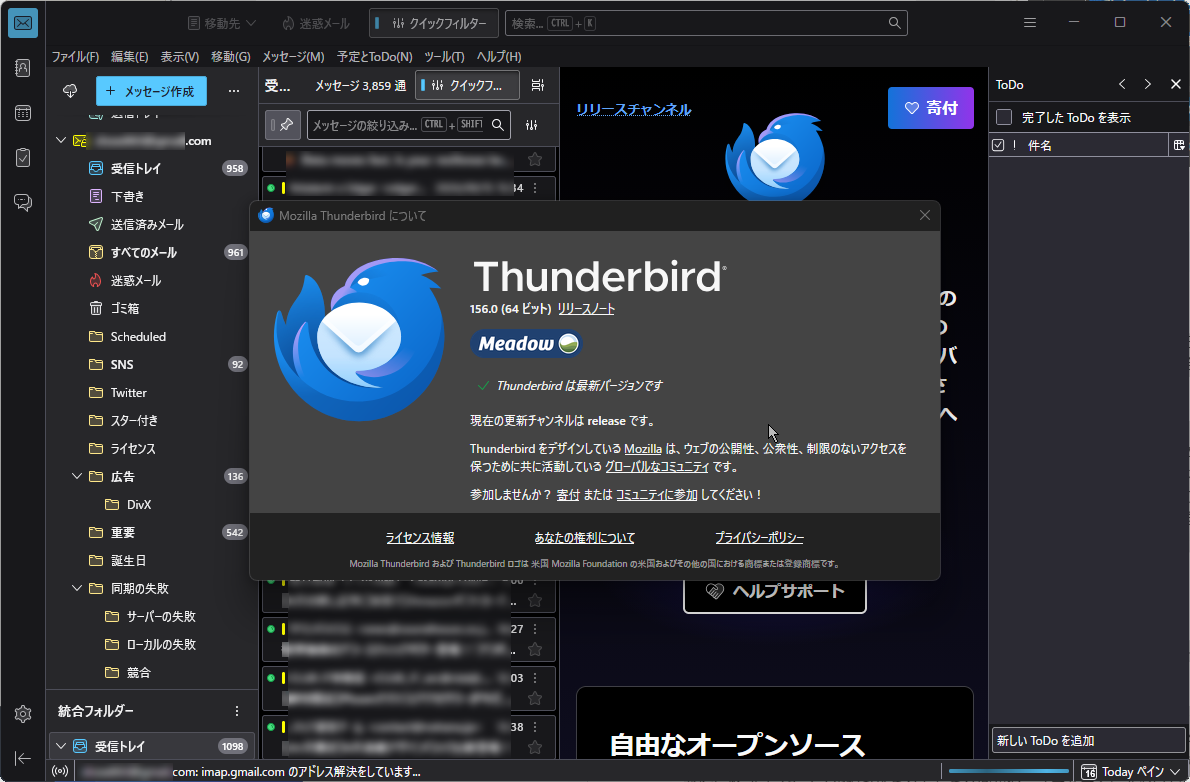
Task: Toggle the クイックフィルター button in top toolbar
Action: 434,24
